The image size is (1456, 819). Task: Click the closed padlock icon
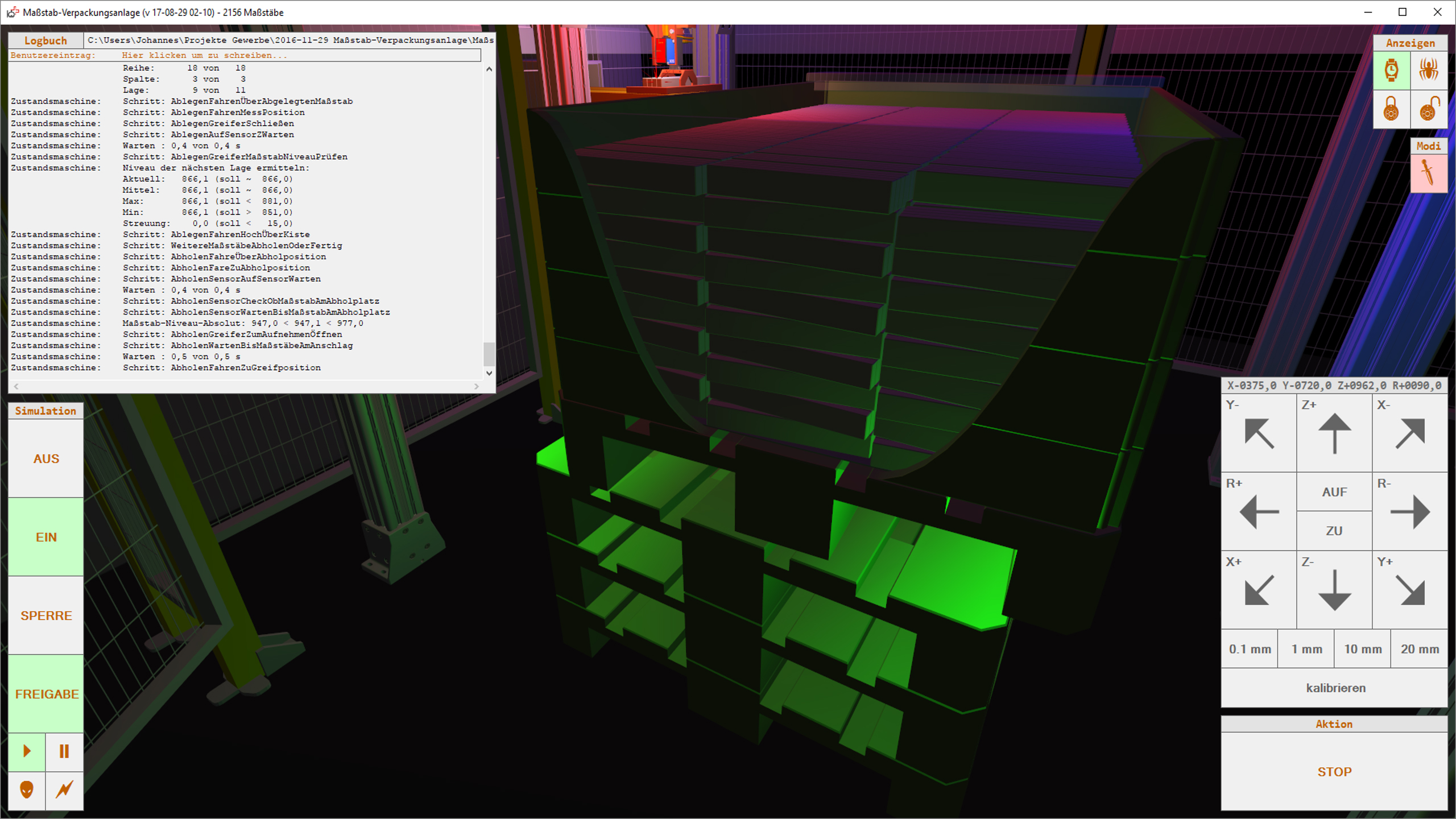pos(1391,109)
